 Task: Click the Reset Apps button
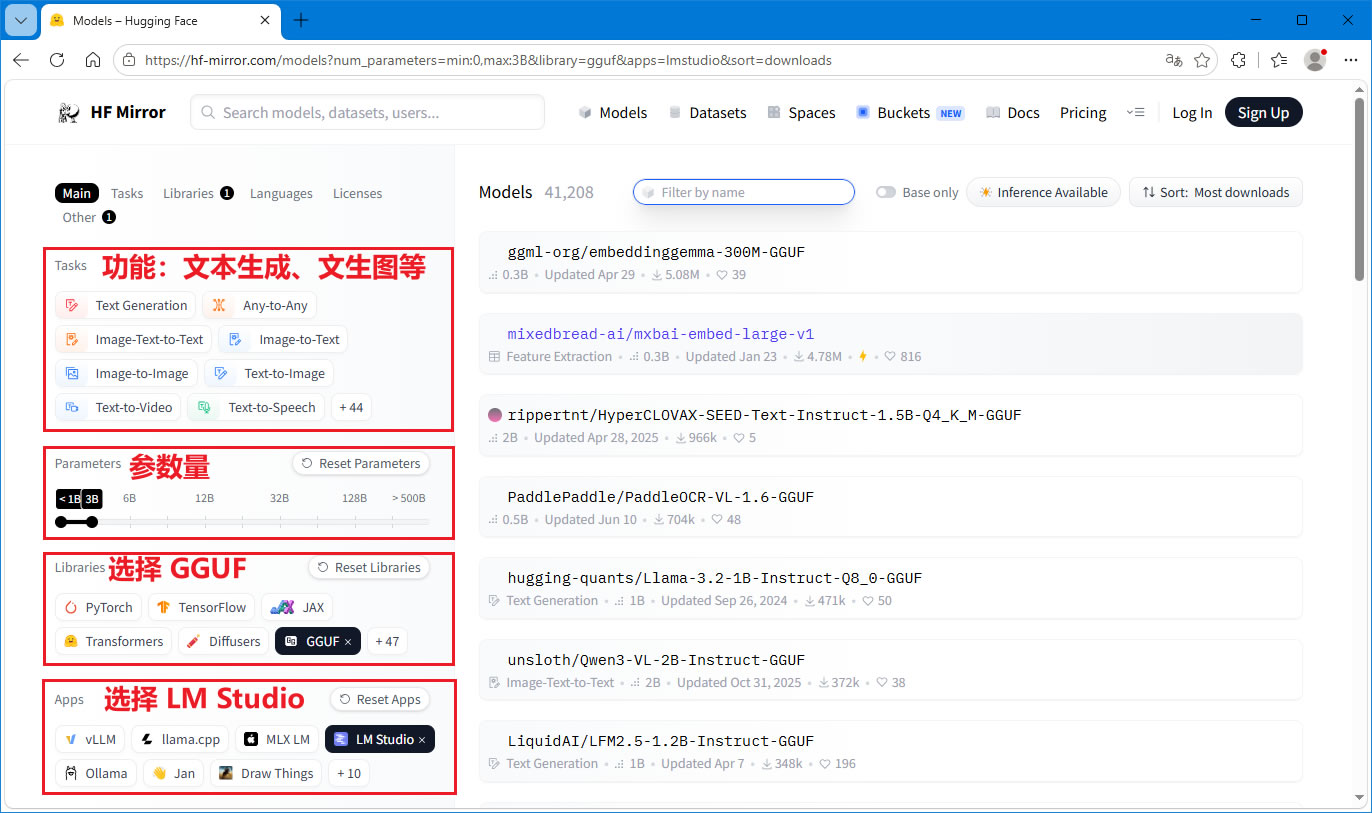(380, 700)
